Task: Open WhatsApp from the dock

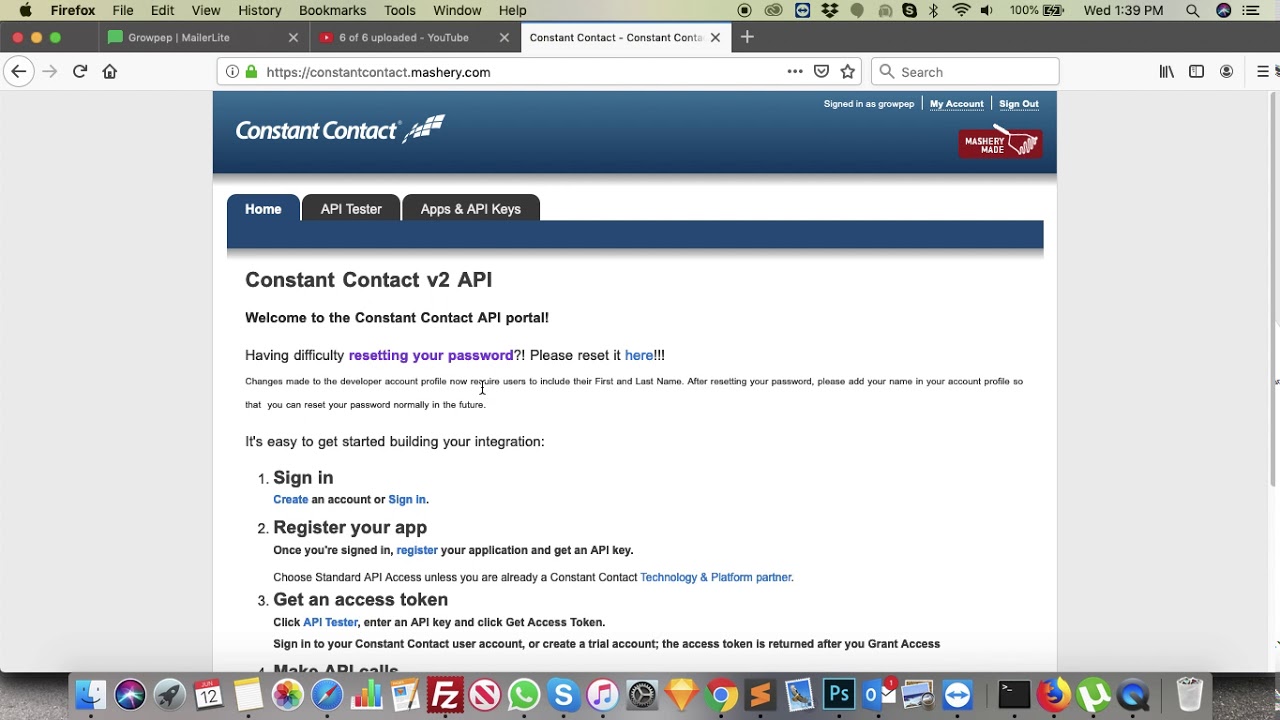Action: pyautogui.click(x=524, y=695)
